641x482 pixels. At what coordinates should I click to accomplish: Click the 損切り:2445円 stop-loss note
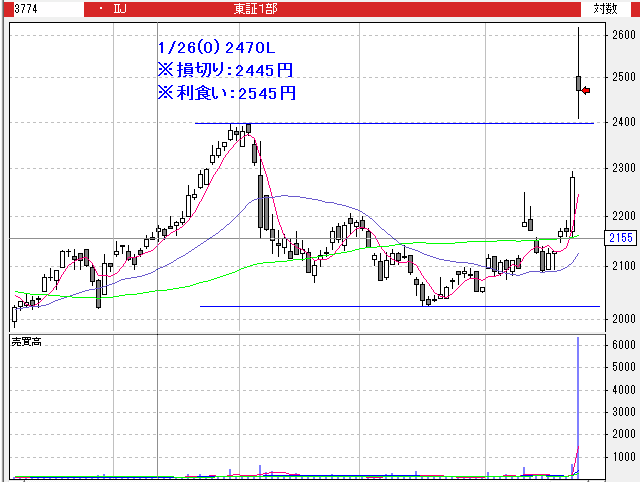[x=226, y=70]
